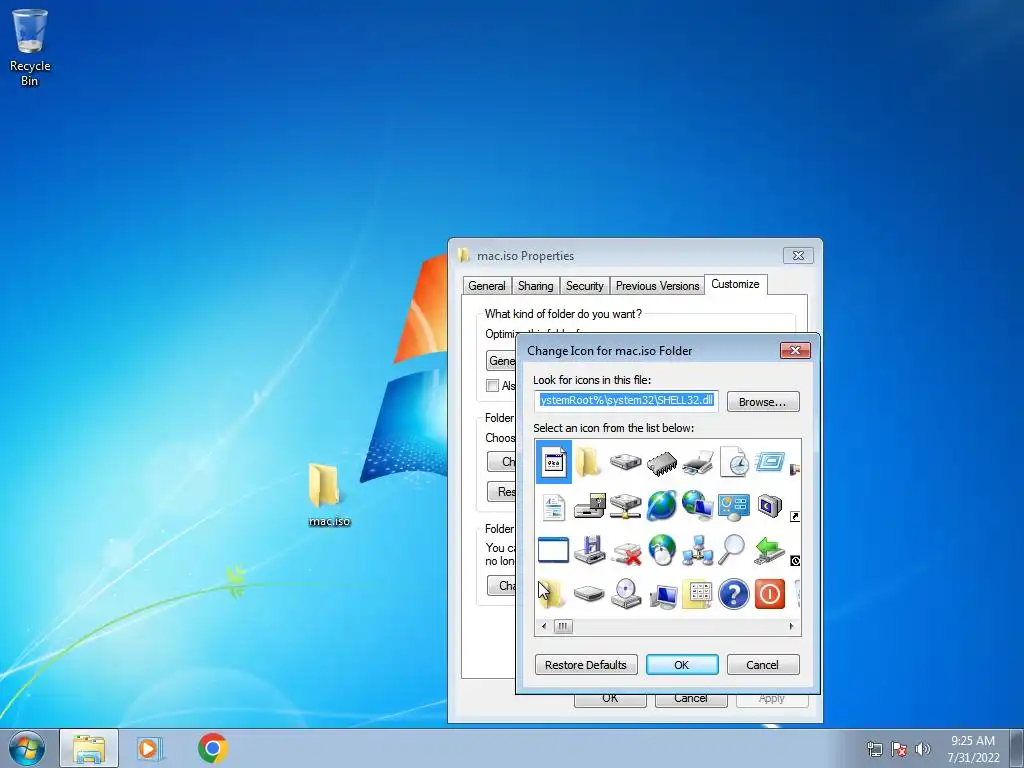Pick the blue question mark help icon

(733, 594)
